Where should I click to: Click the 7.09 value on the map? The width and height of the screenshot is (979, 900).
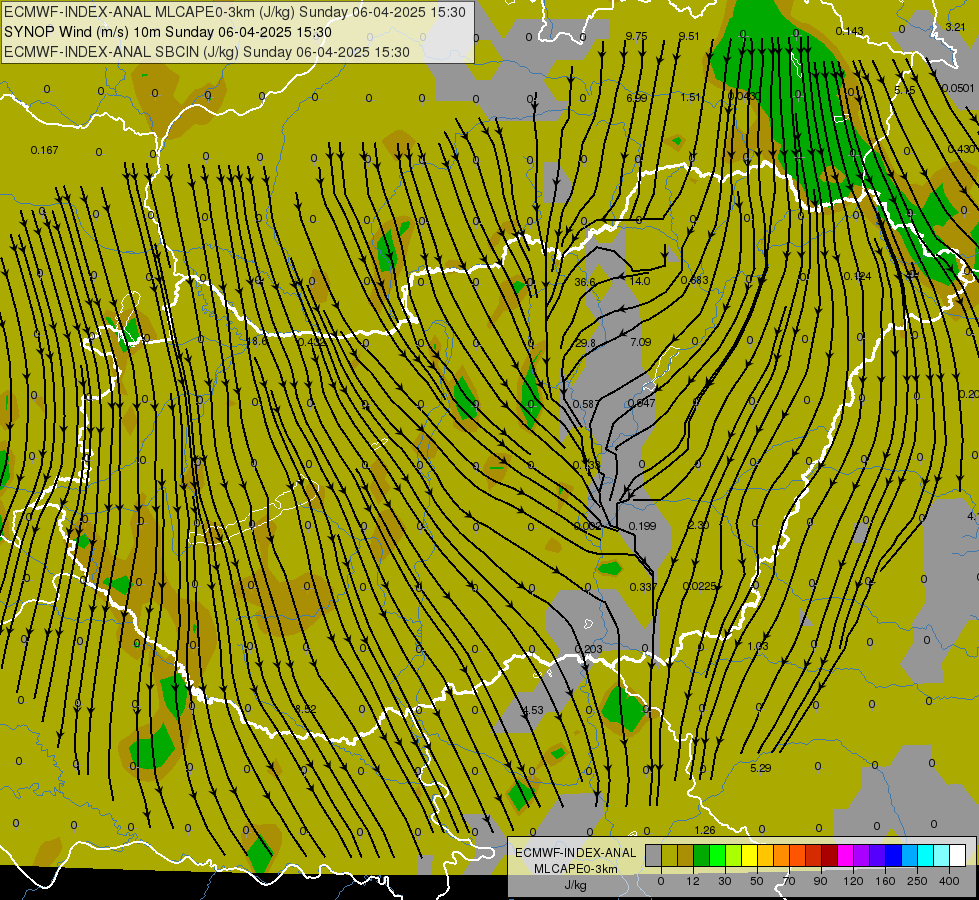(641, 342)
